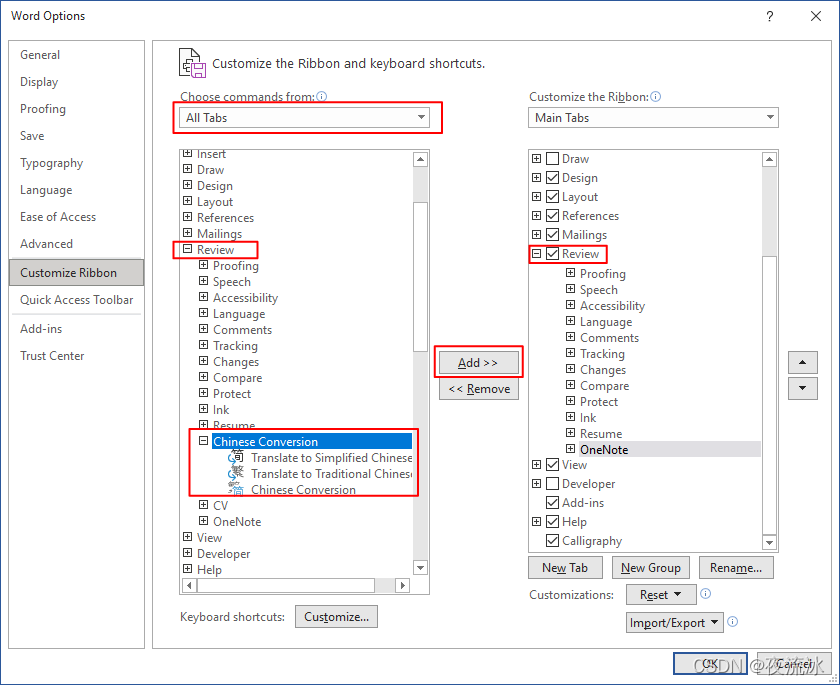Open the All Tabs dropdown
840x685 pixels.
[x=305, y=117]
